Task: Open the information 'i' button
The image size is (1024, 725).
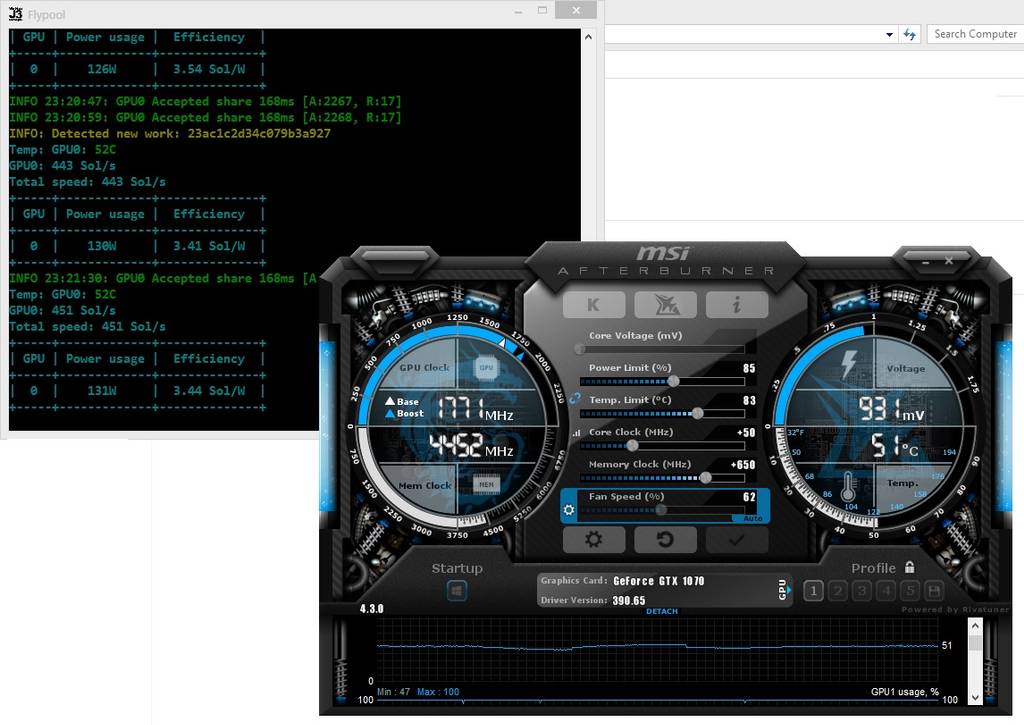Action: click(x=736, y=305)
